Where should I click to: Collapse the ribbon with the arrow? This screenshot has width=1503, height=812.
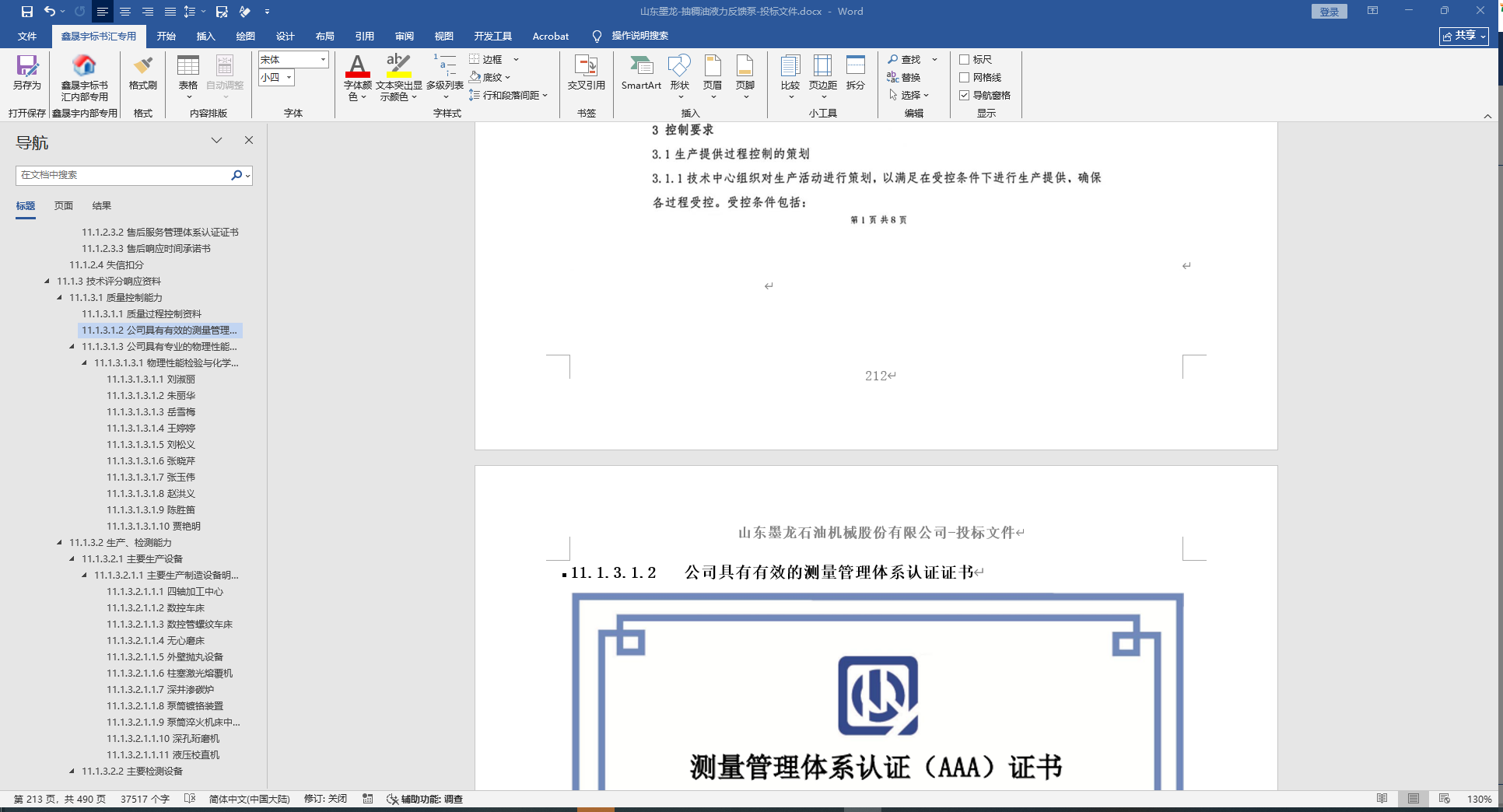[x=1487, y=116]
